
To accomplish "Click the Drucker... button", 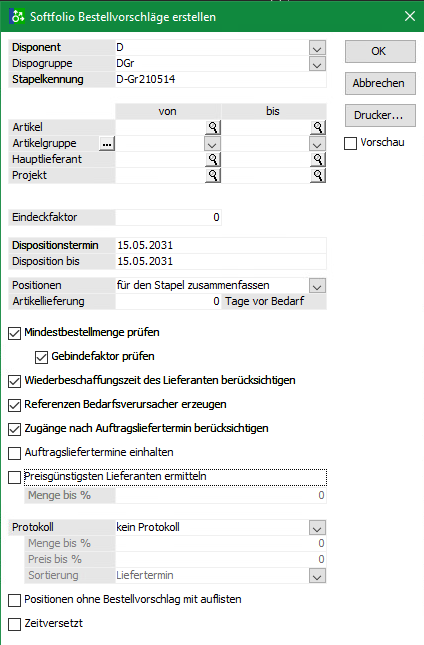I will click(x=380, y=115).
